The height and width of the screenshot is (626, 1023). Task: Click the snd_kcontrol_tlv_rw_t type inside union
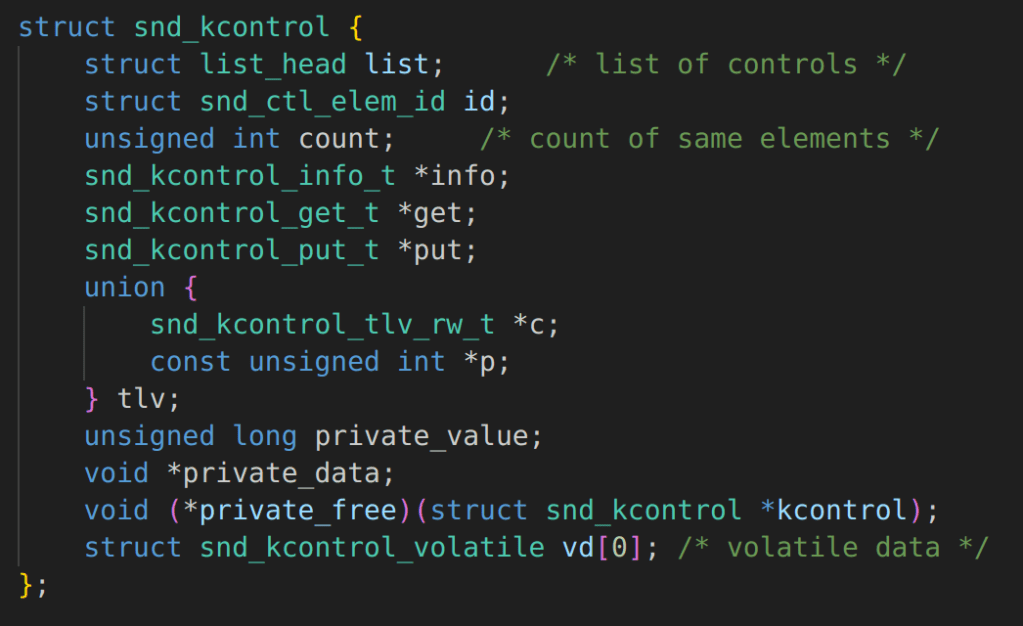tap(322, 325)
